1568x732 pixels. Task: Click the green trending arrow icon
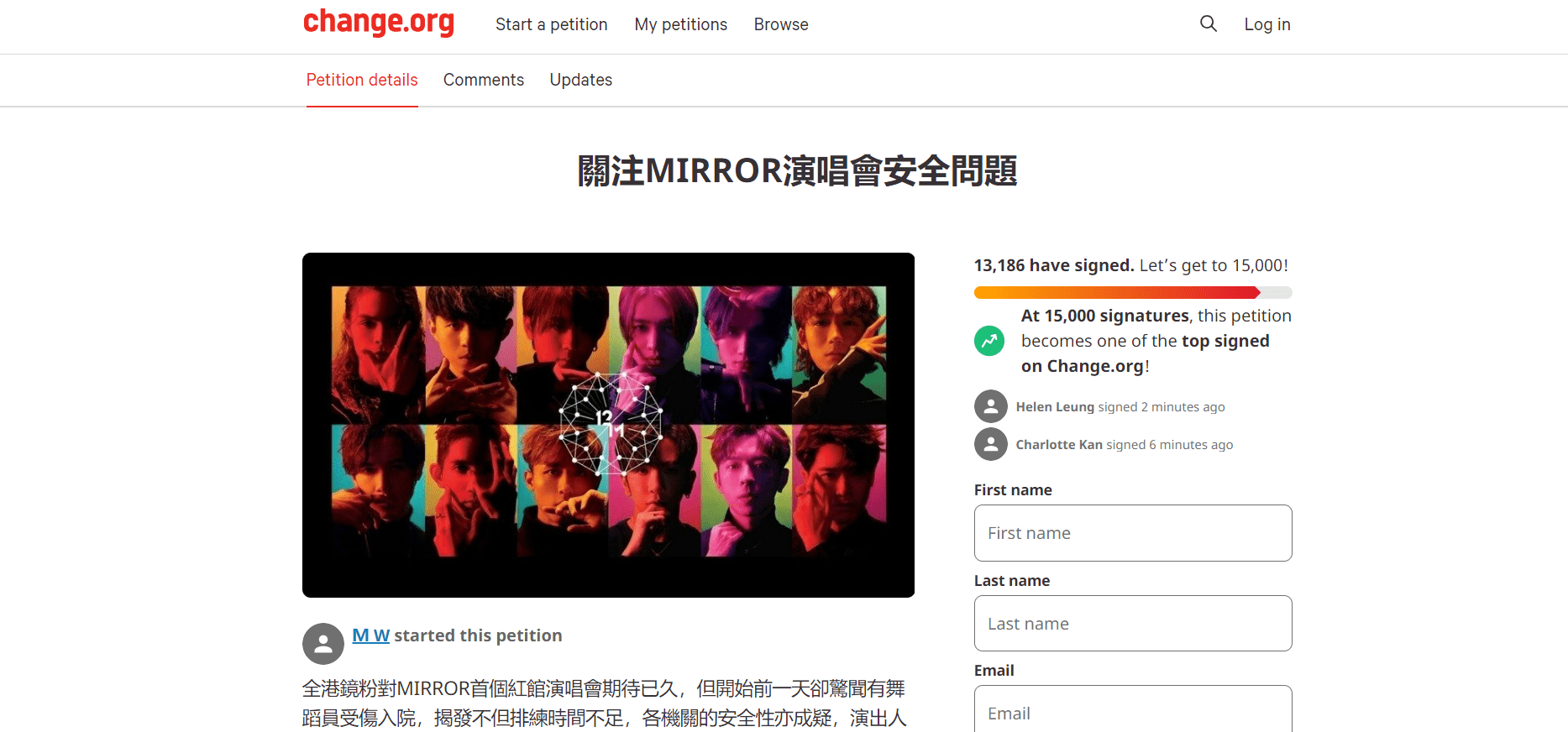989,341
